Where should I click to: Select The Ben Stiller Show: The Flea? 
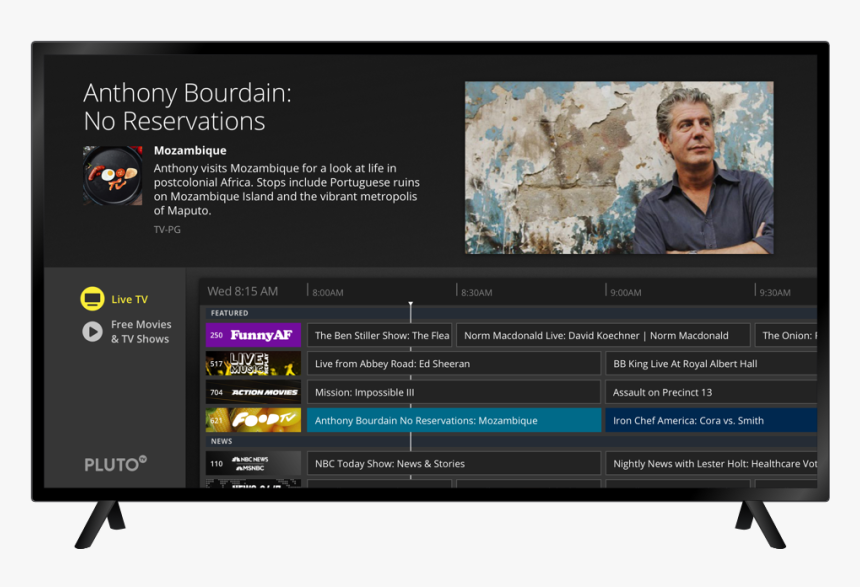380,335
